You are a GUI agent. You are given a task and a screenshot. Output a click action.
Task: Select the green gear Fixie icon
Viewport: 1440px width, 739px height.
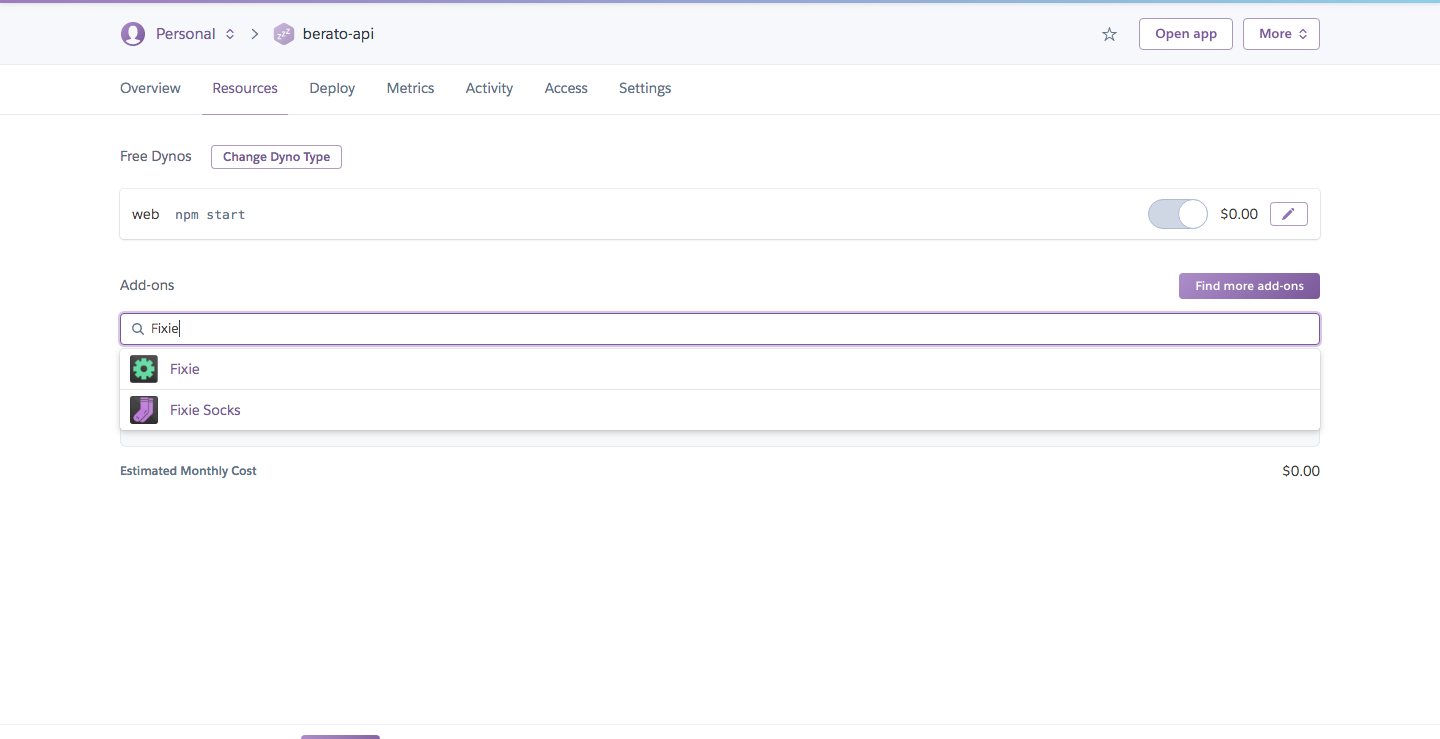144,369
